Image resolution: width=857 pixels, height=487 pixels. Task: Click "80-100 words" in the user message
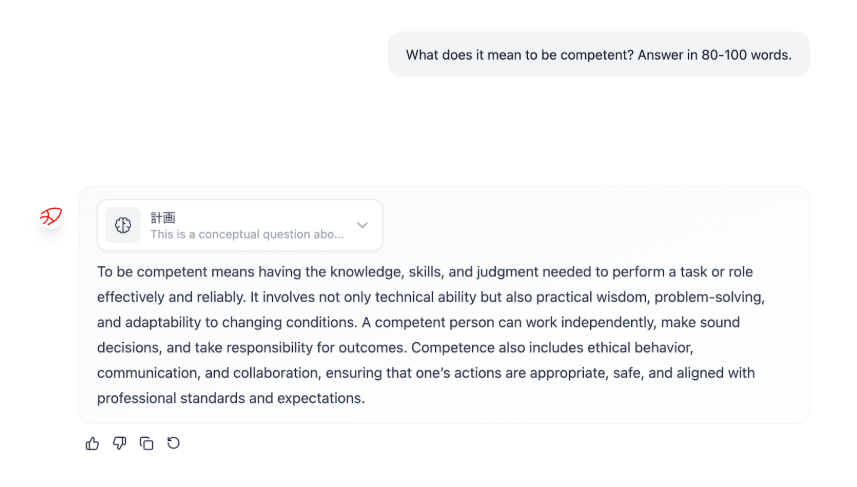tap(745, 55)
